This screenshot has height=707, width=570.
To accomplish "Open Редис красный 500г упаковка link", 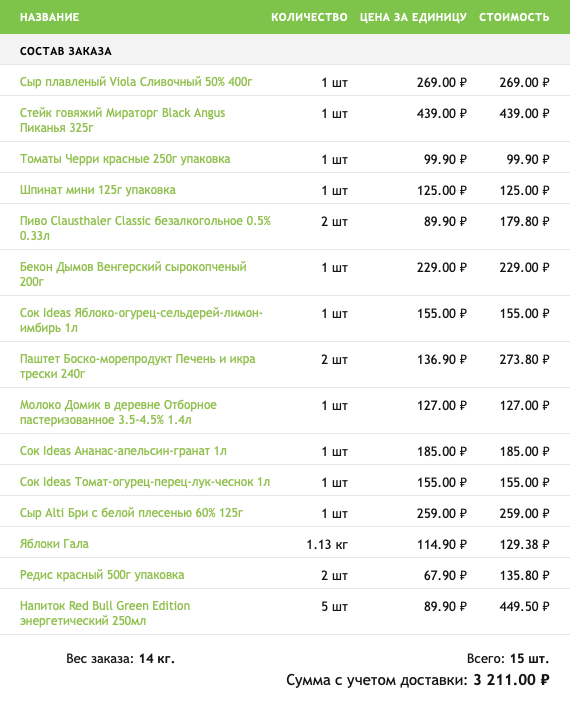I will pyautogui.click(x=102, y=575).
